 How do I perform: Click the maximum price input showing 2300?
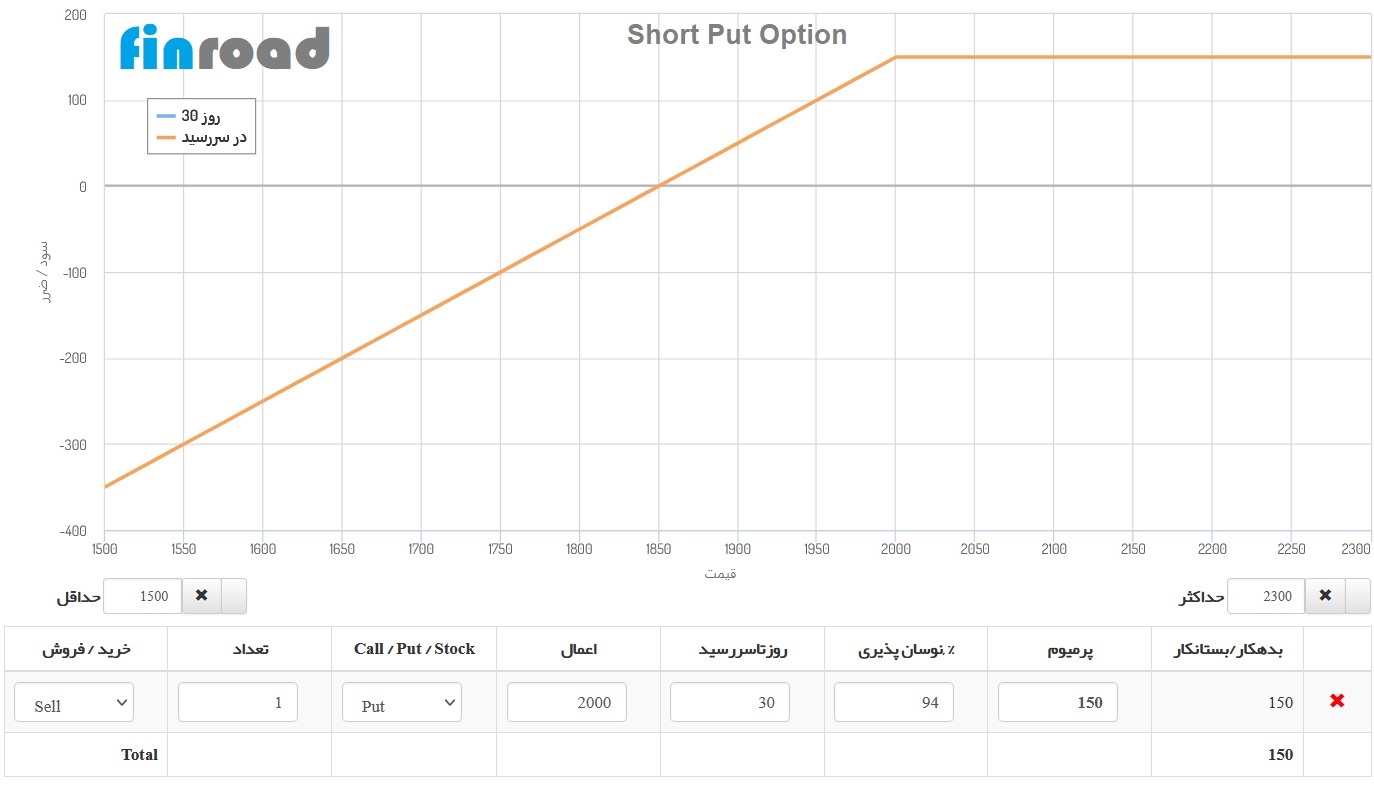click(x=1267, y=595)
